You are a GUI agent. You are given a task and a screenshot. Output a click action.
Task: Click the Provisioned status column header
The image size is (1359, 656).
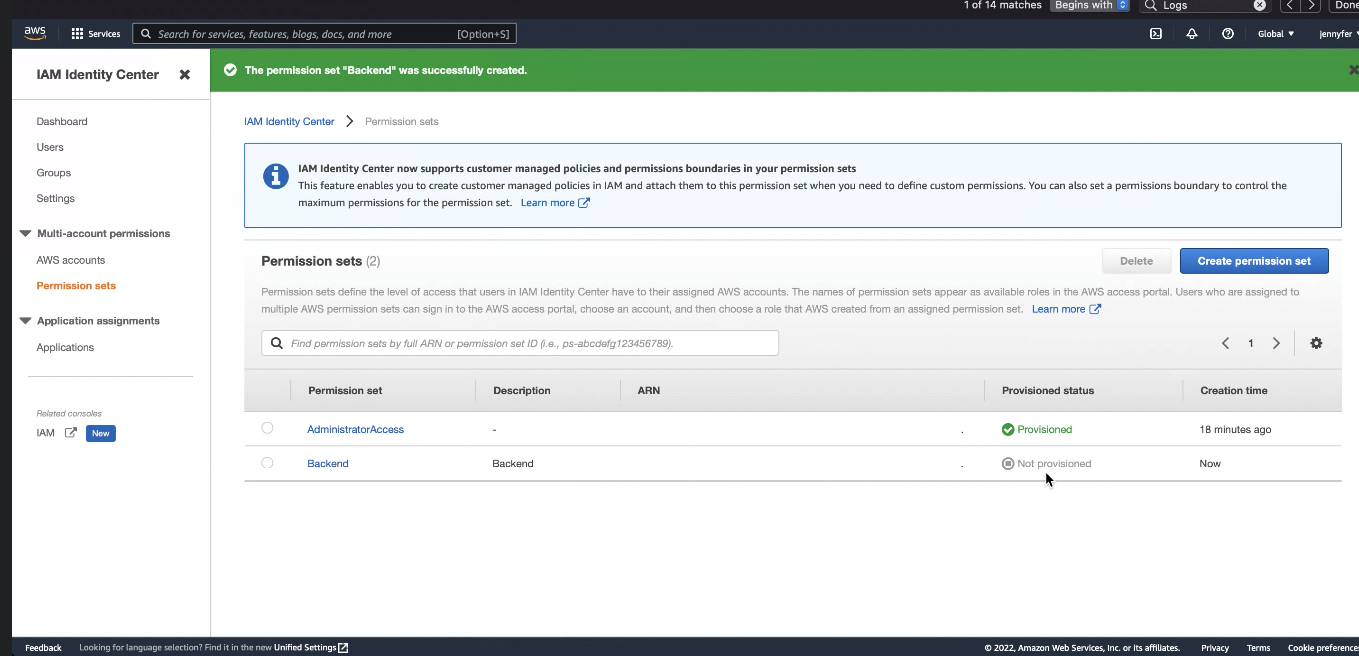coord(1048,391)
